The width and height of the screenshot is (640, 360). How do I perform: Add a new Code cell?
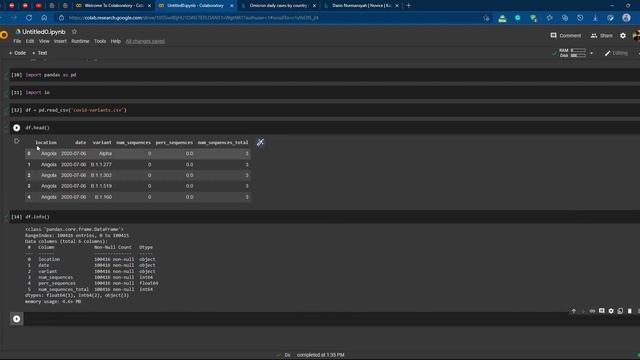tap(17, 53)
